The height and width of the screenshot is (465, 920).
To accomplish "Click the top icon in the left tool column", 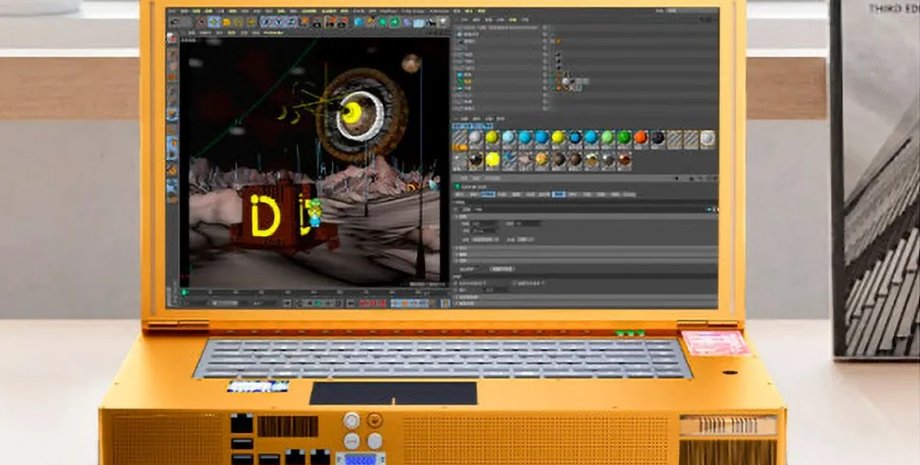I will 172,38.
